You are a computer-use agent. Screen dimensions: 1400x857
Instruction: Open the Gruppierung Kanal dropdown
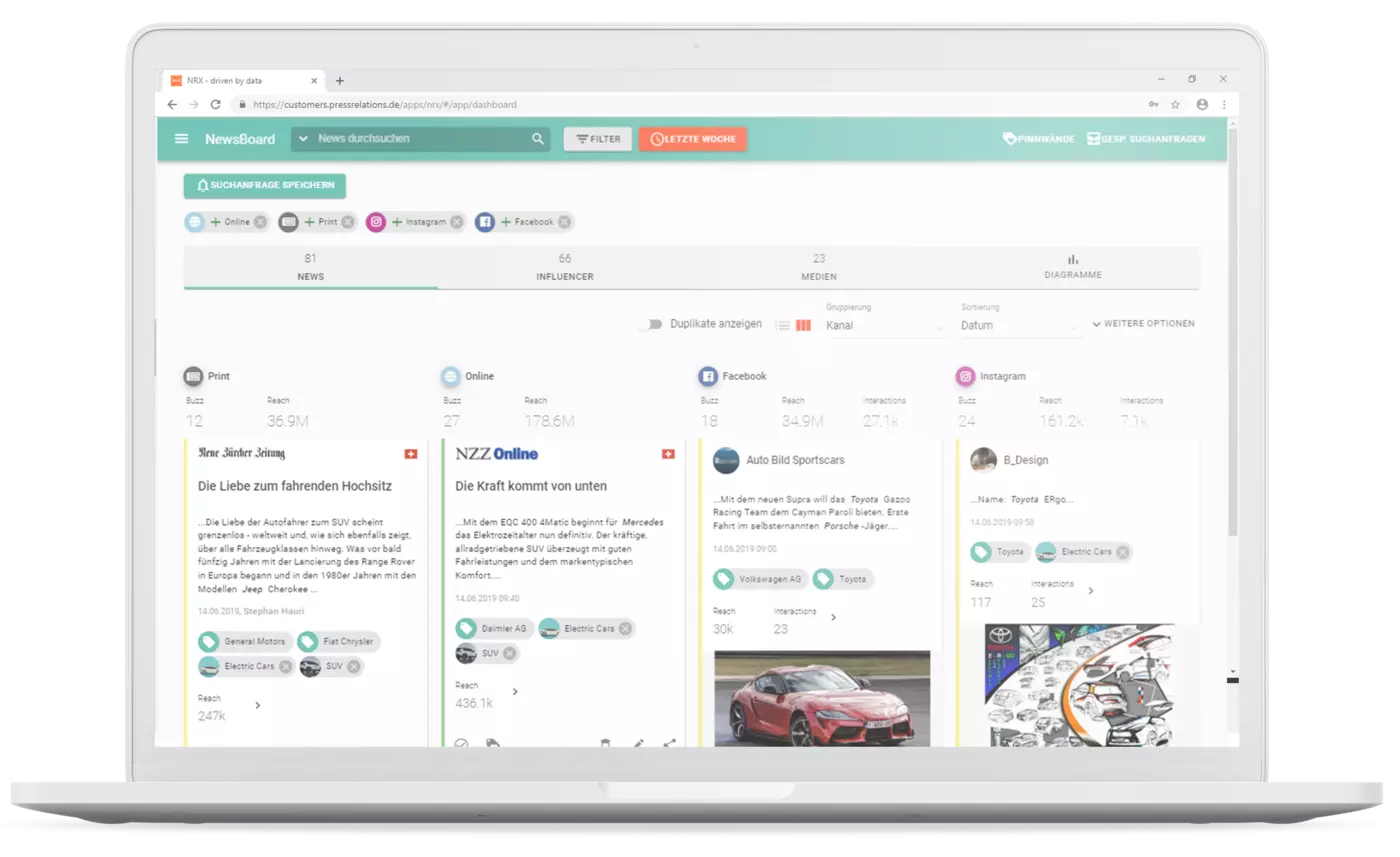[886, 325]
